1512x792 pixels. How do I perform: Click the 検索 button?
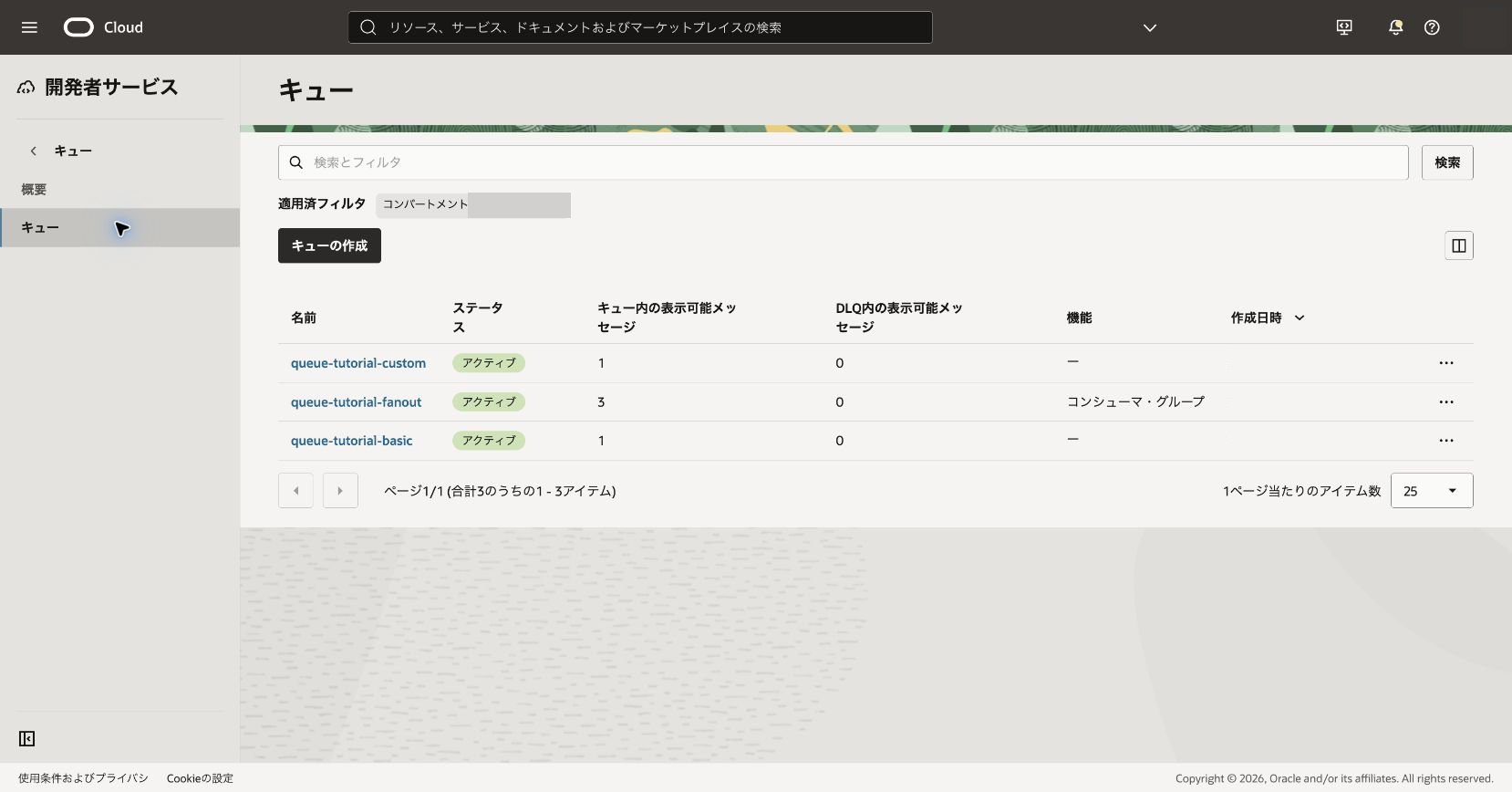point(1447,162)
